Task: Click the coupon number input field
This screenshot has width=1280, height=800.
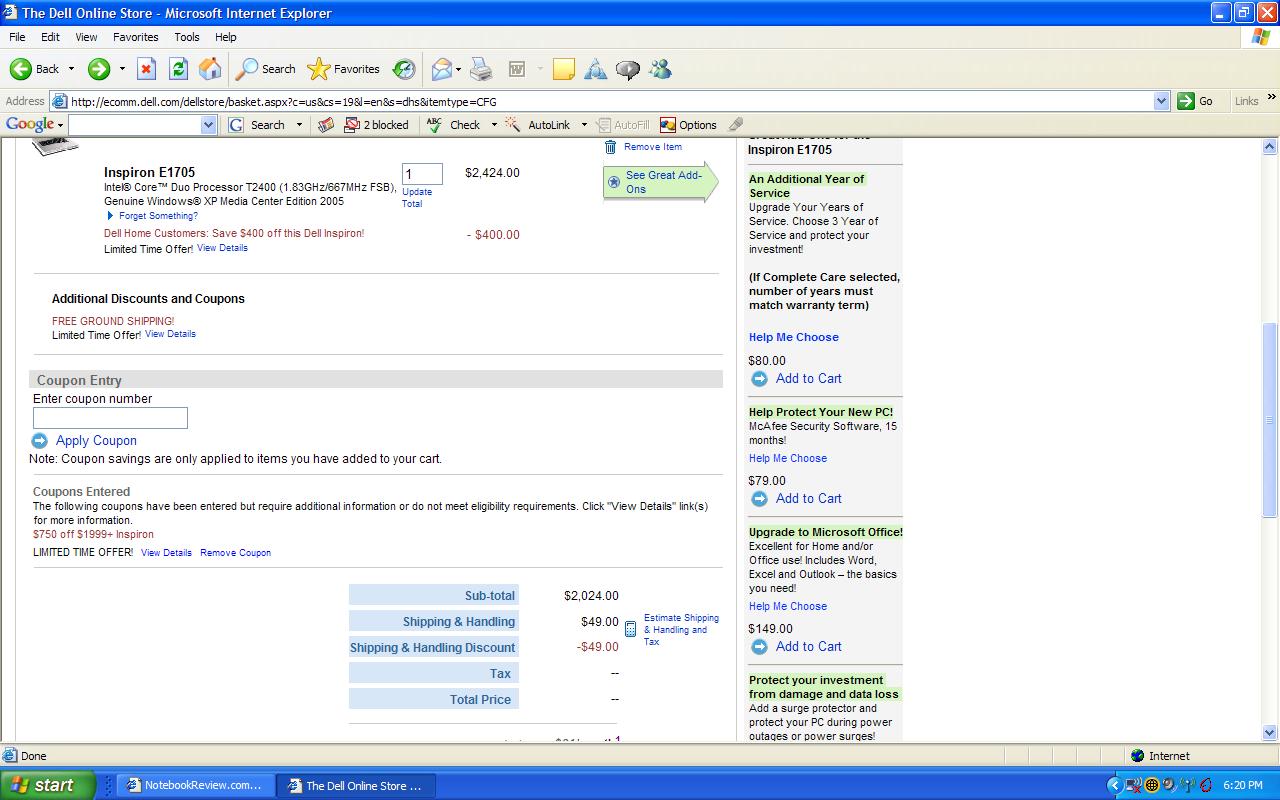Action: click(110, 418)
